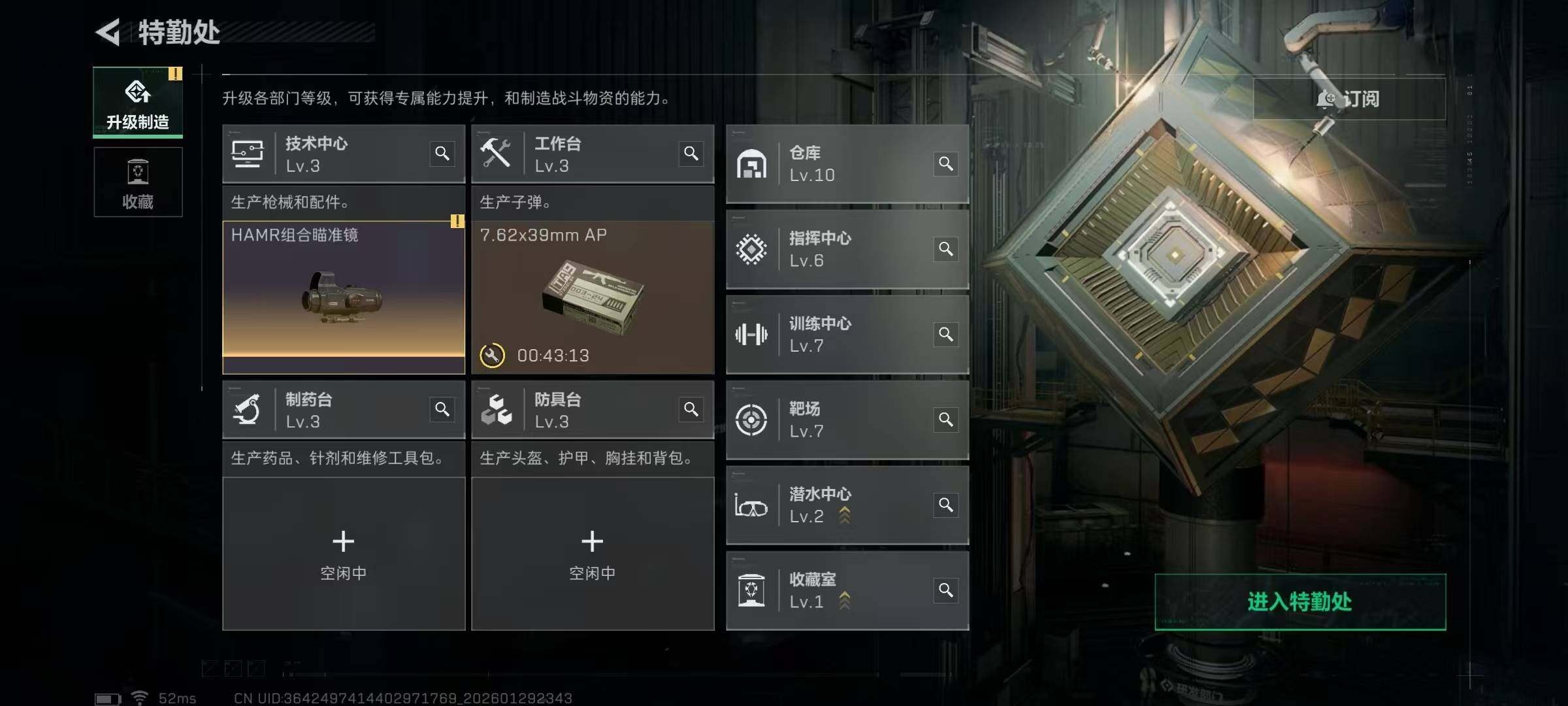Screen dimensions: 1568x706
Task: Open magnifier details for 技术中心
Action: (442, 154)
